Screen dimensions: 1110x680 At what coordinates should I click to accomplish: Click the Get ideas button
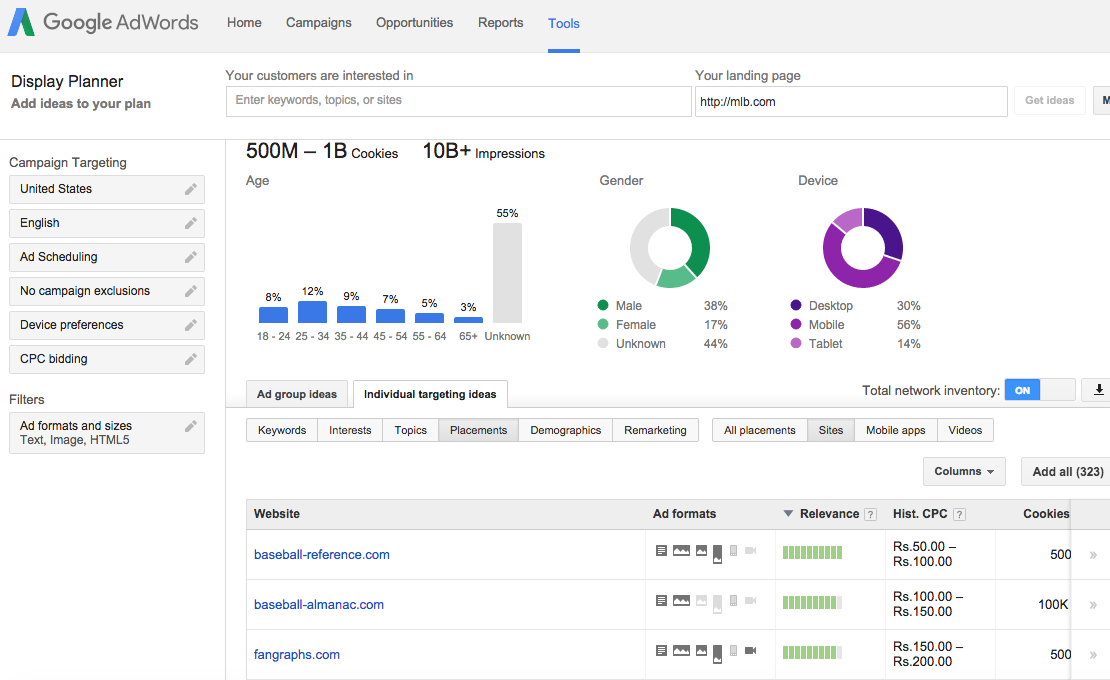(x=1050, y=100)
